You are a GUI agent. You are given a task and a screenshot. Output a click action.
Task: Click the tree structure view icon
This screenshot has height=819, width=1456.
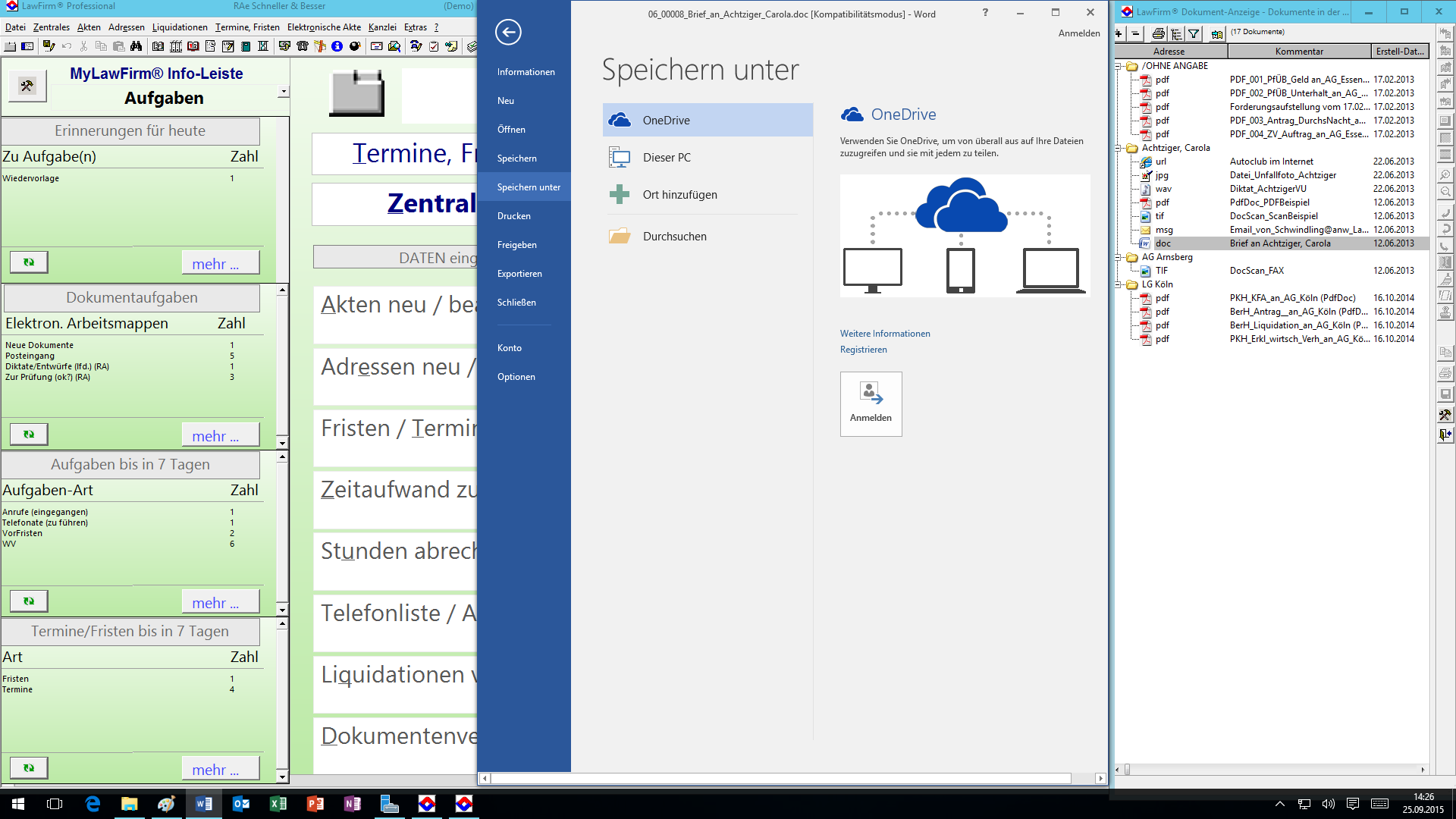pyautogui.click(x=1176, y=33)
